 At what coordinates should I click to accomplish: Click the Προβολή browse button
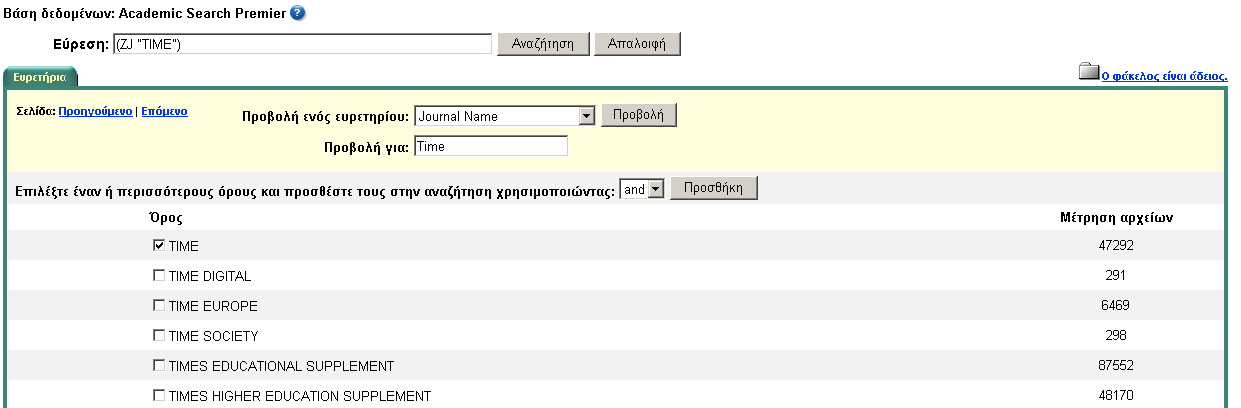pyautogui.click(x=639, y=115)
